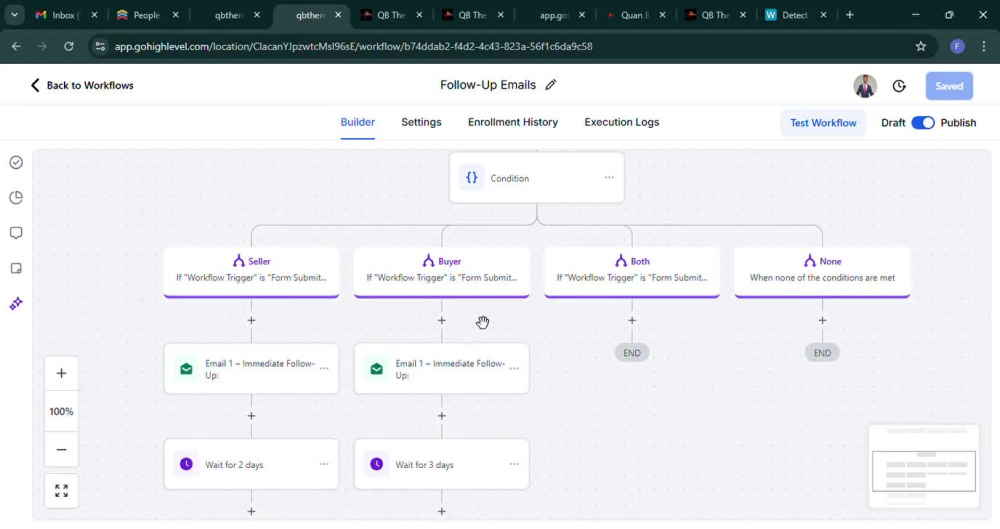The width and height of the screenshot is (1000, 529).
Task: Add a step below the Both branch
Action: pos(632,320)
